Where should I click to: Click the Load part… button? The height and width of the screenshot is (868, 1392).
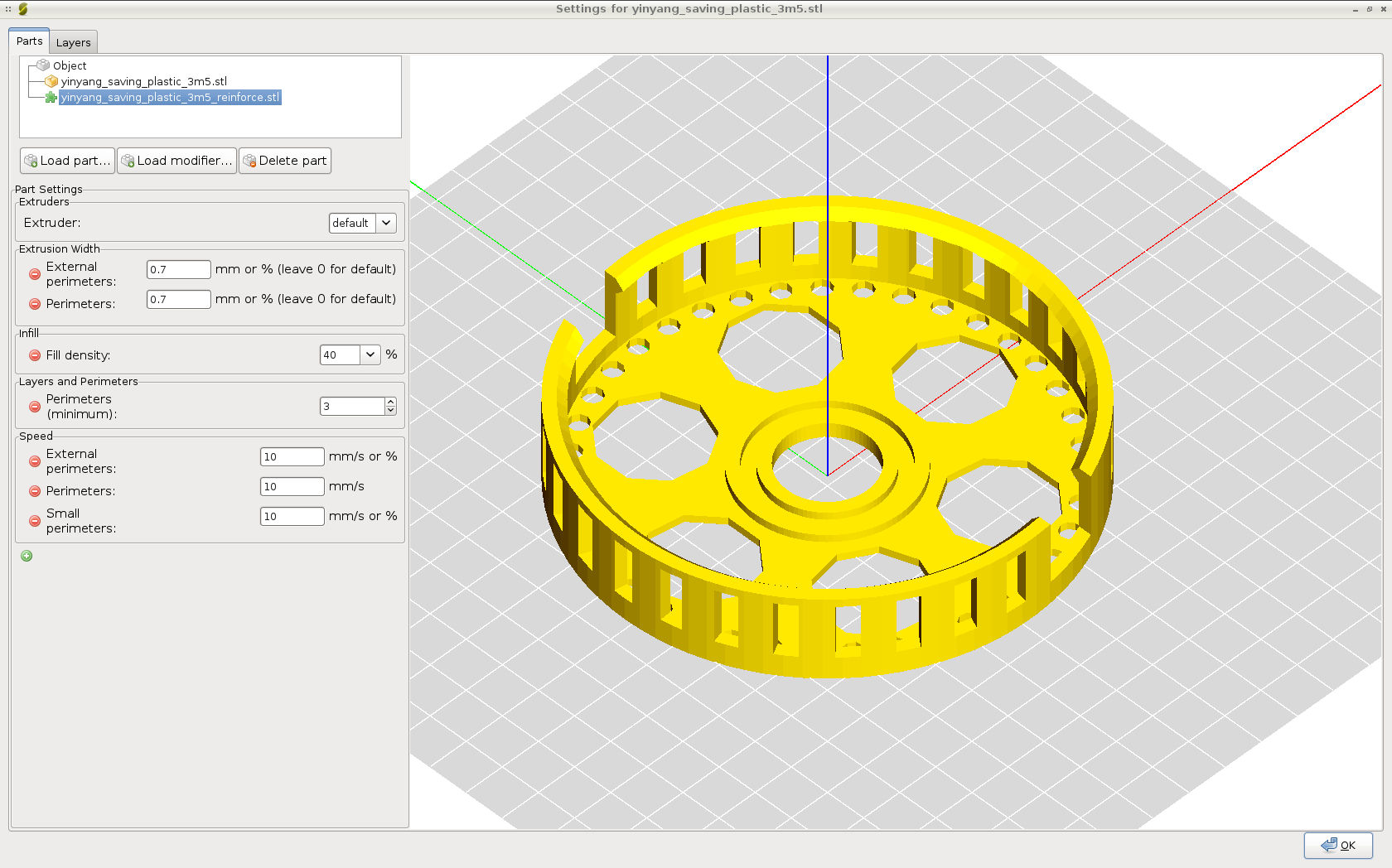click(67, 161)
